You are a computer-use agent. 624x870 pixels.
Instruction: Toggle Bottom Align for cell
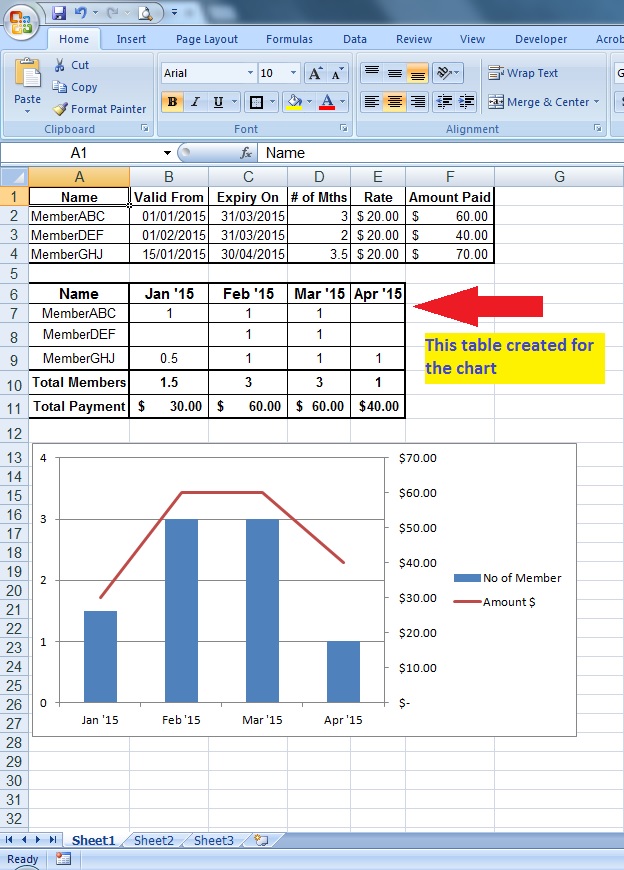417,73
